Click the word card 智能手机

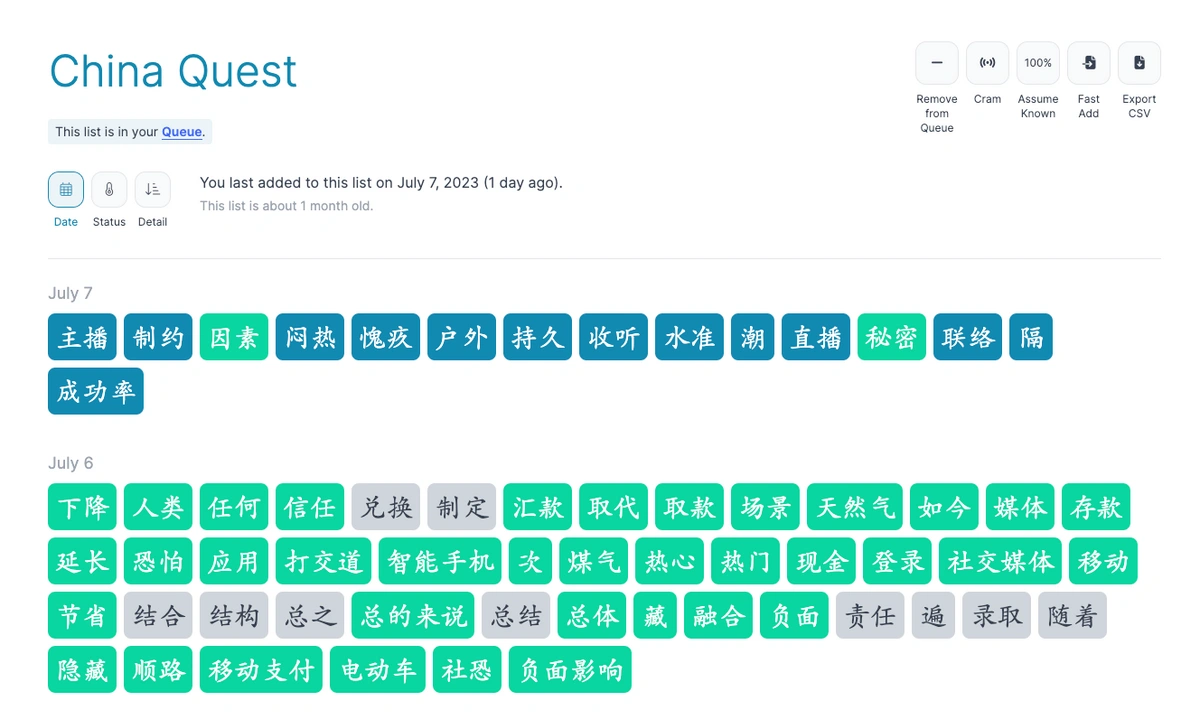coord(441,561)
